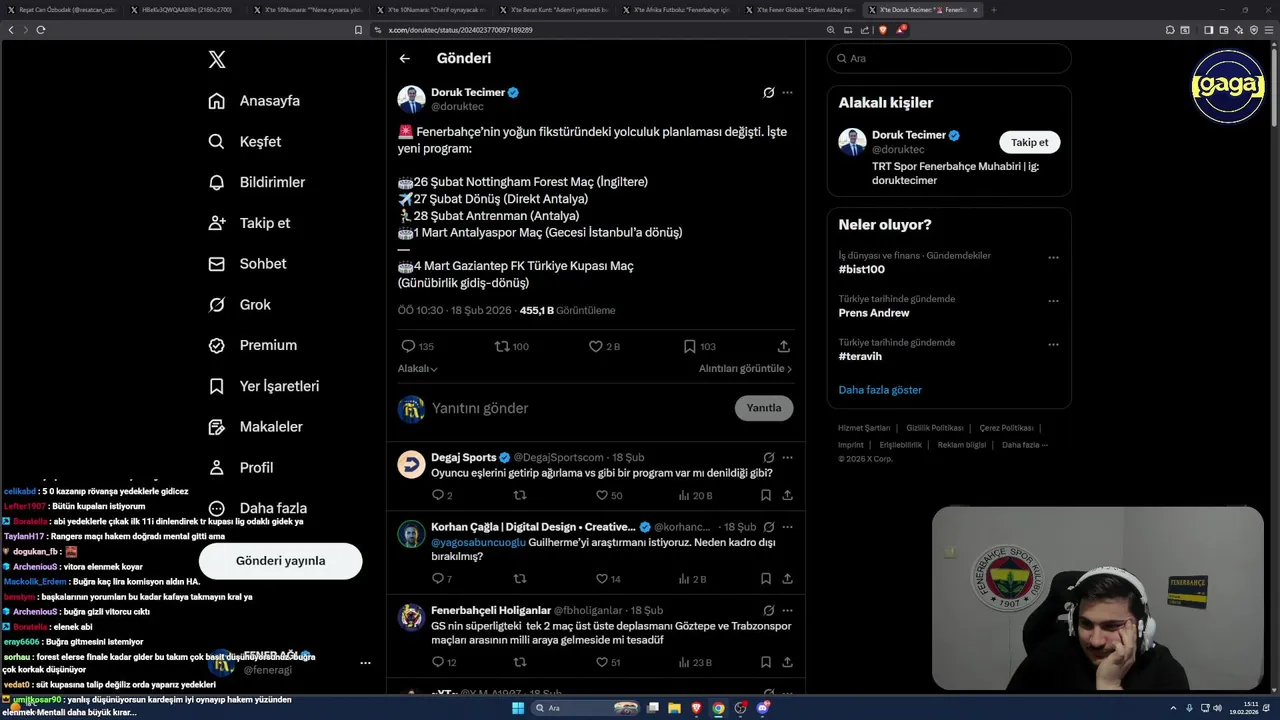
Task: Click the Grok icon on Doruk Tecimer's post
Action: [x=768, y=92]
